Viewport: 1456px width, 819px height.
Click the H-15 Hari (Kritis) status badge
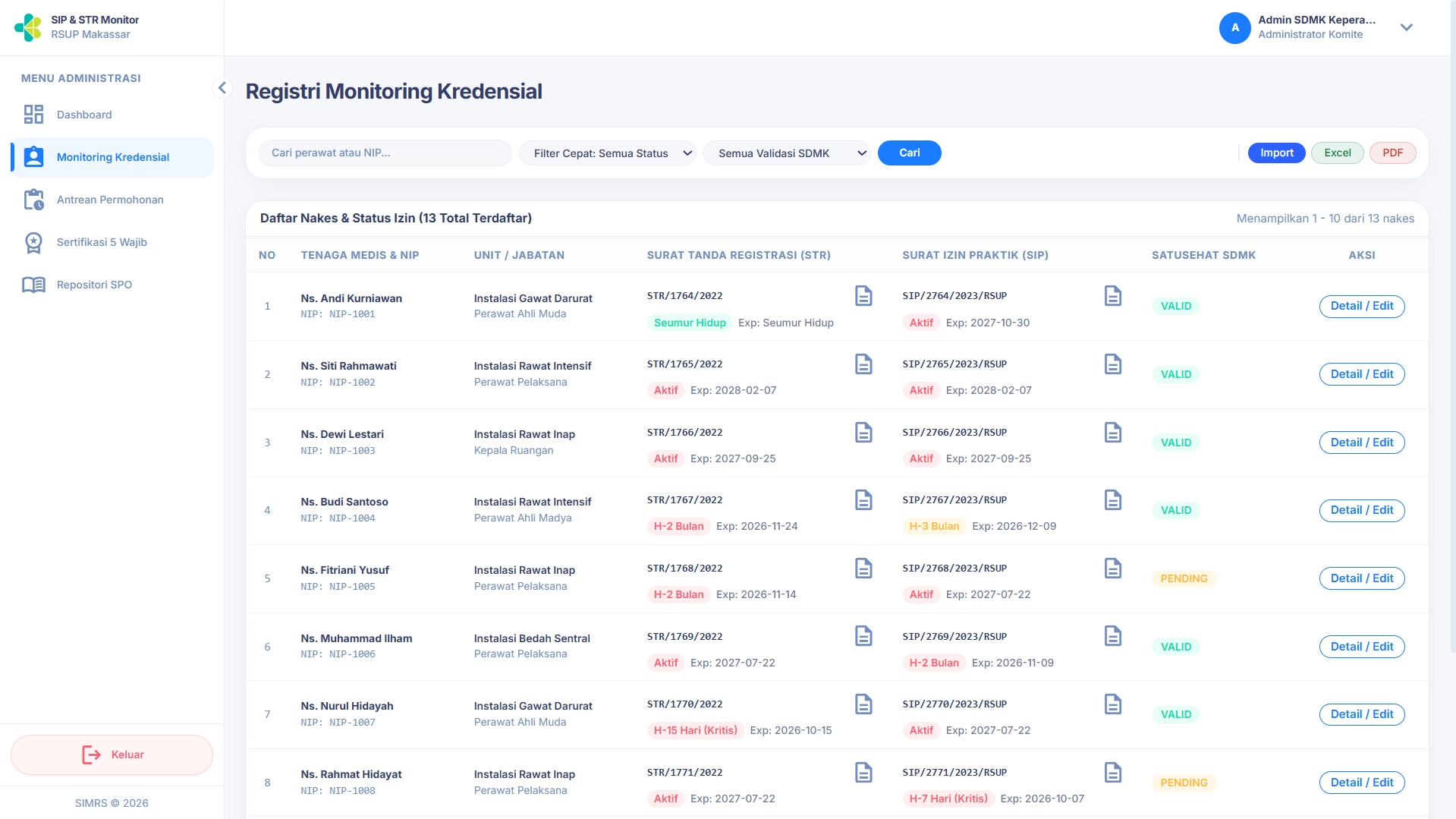pyautogui.click(x=696, y=730)
